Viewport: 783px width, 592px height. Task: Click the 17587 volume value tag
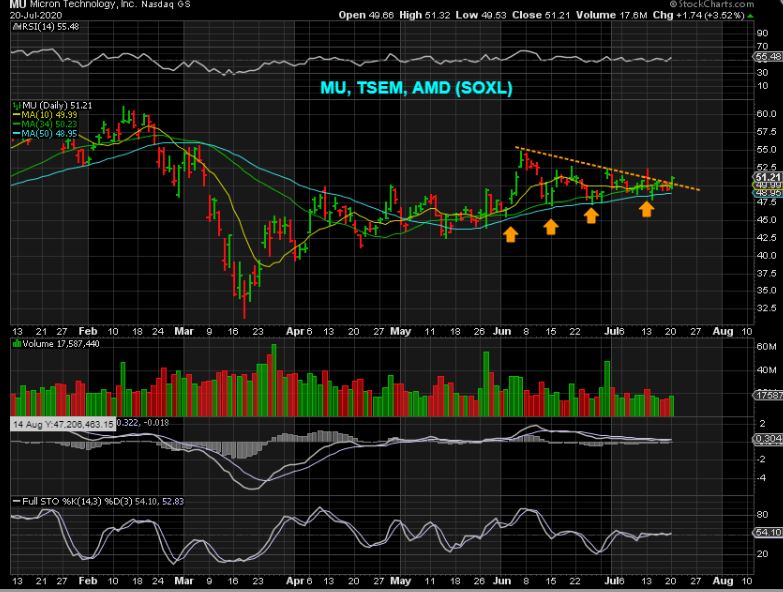[768, 395]
